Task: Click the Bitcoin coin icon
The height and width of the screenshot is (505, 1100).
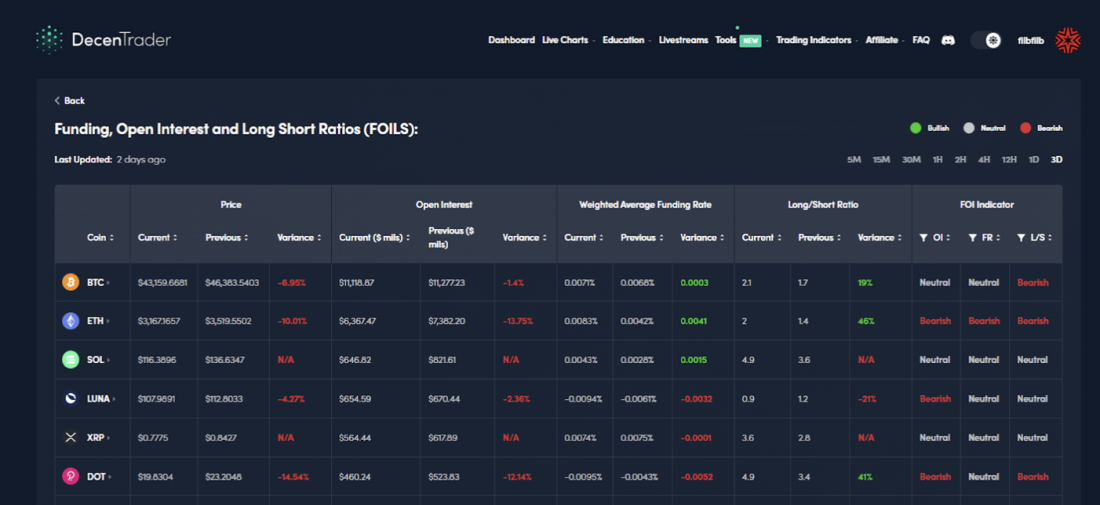Action: coord(71,283)
